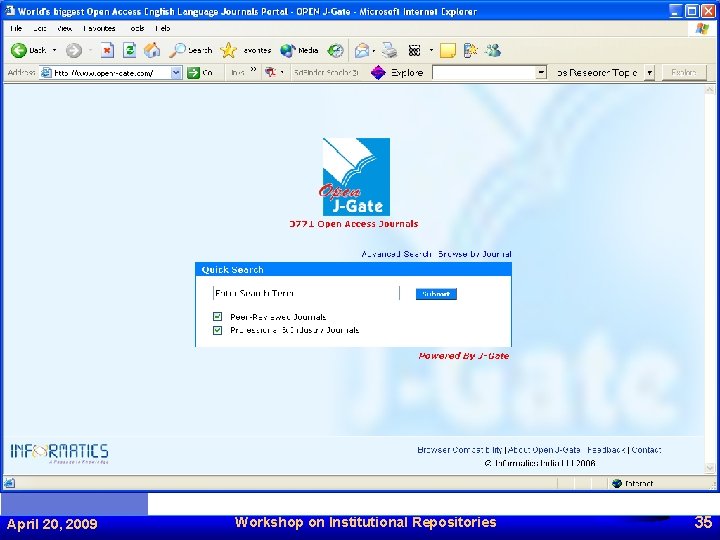This screenshot has width=720, height=540.
Task: Click the greyed Explore button at far right
Action: click(684, 73)
